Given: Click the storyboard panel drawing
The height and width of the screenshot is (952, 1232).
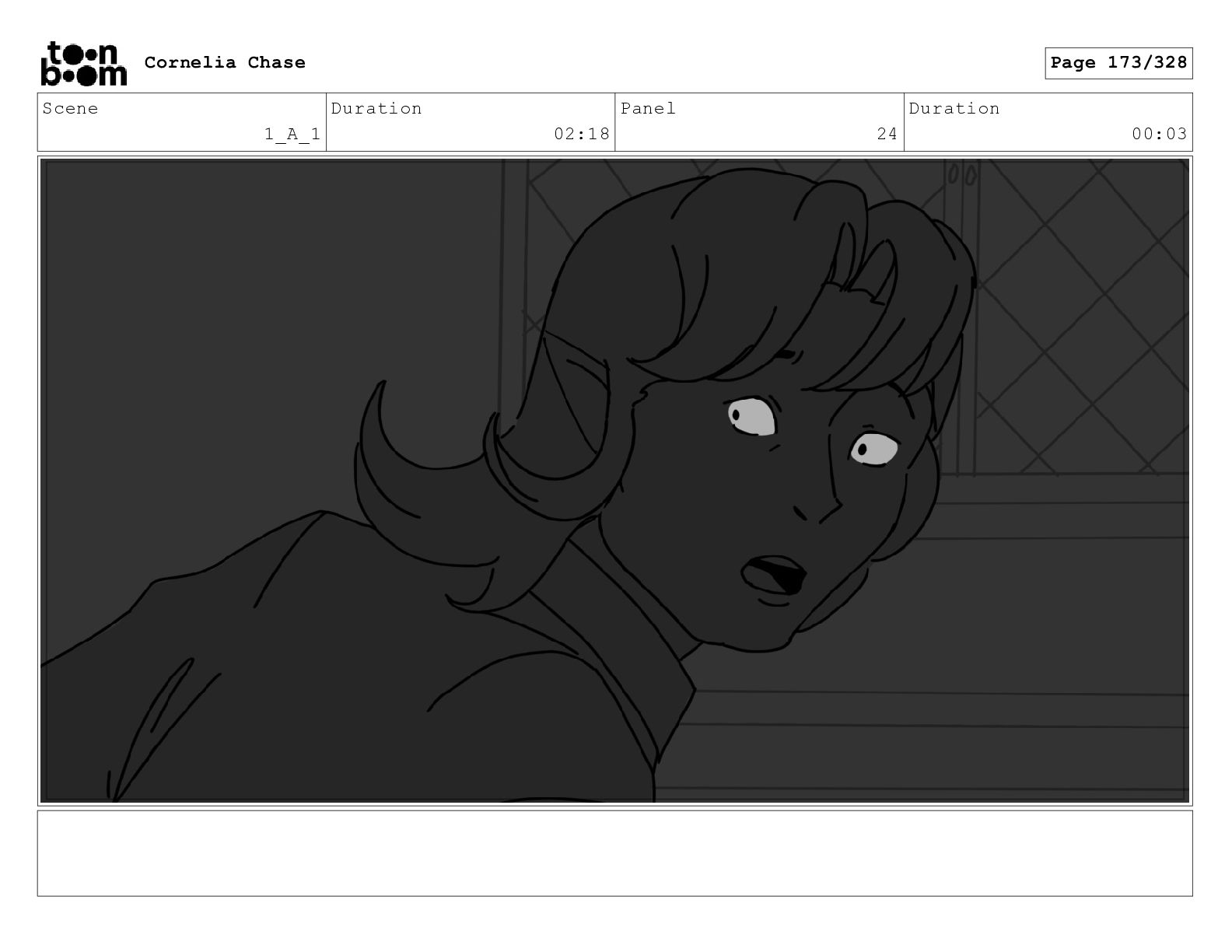Looking at the screenshot, I should click(x=614, y=481).
